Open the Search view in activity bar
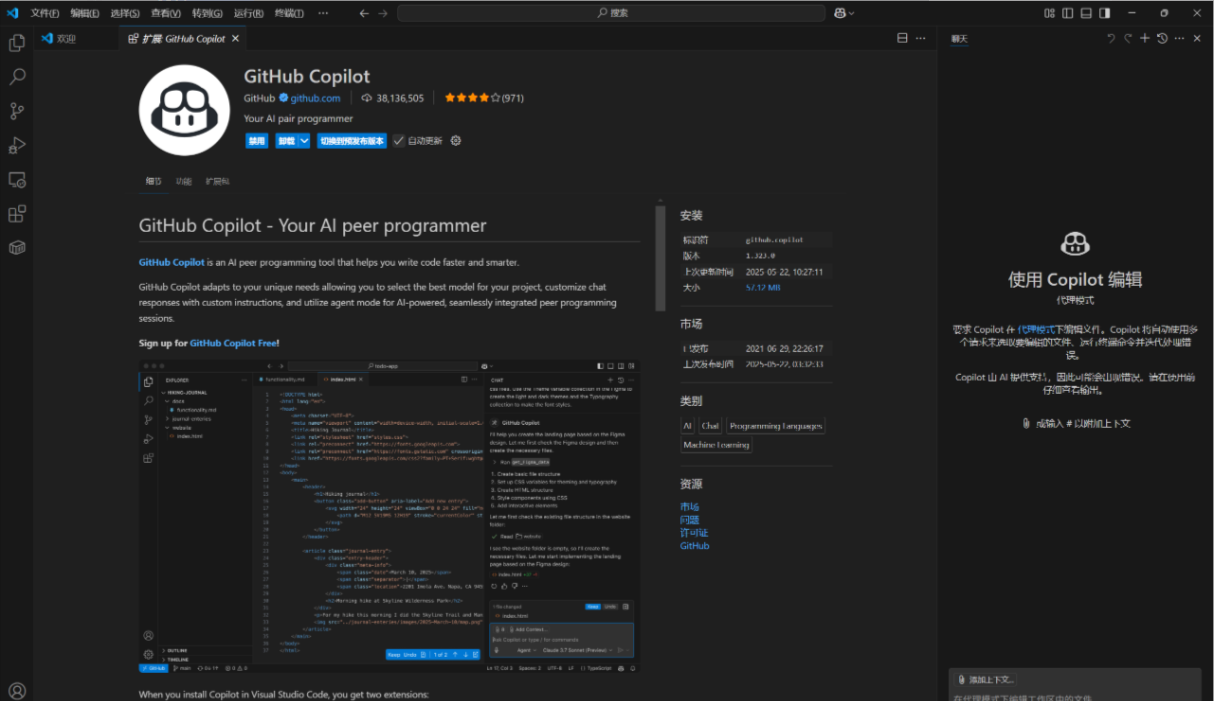The height and width of the screenshot is (701, 1214). click(x=17, y=77)
